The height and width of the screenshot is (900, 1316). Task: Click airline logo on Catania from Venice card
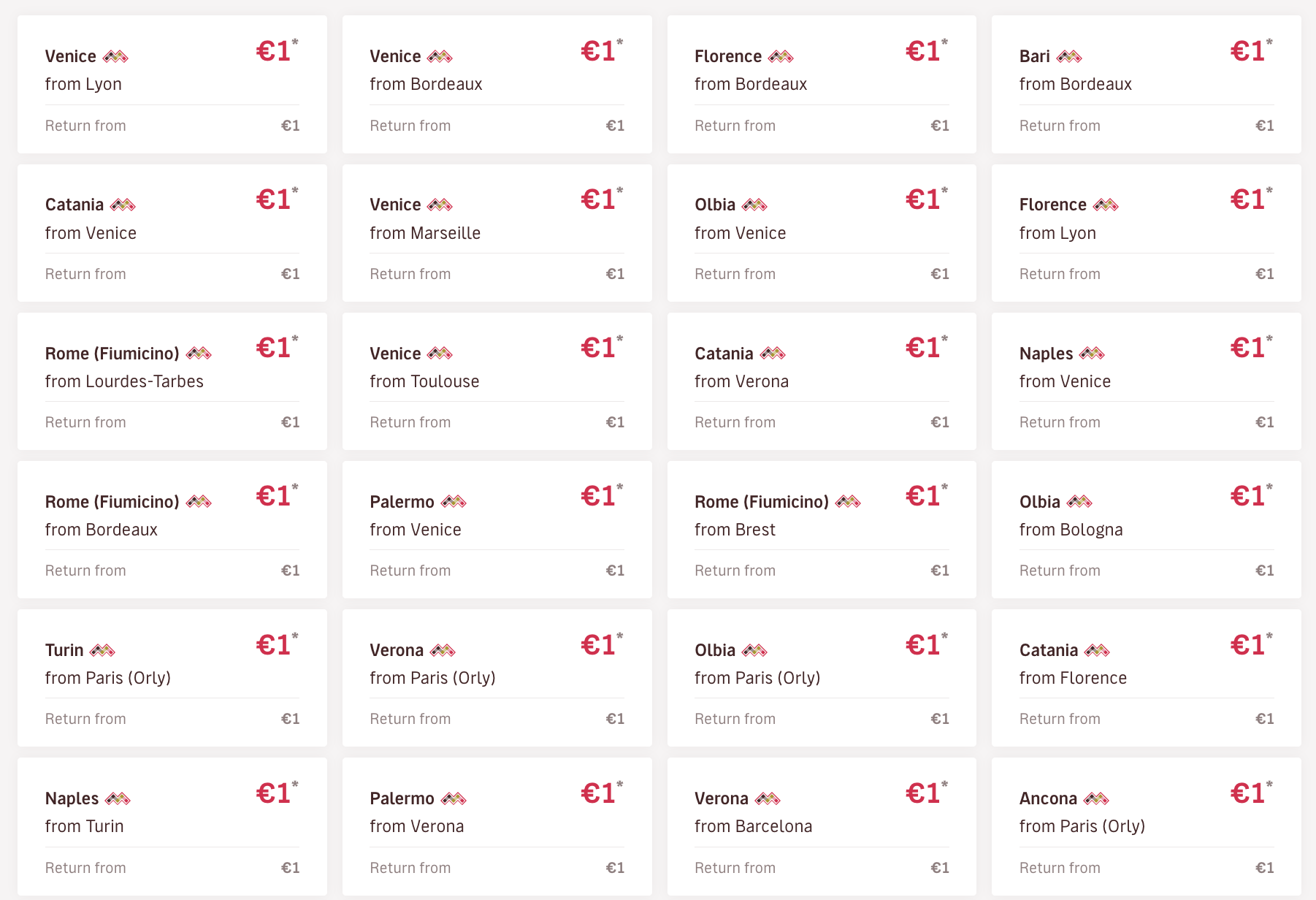[x=123, y=205]
